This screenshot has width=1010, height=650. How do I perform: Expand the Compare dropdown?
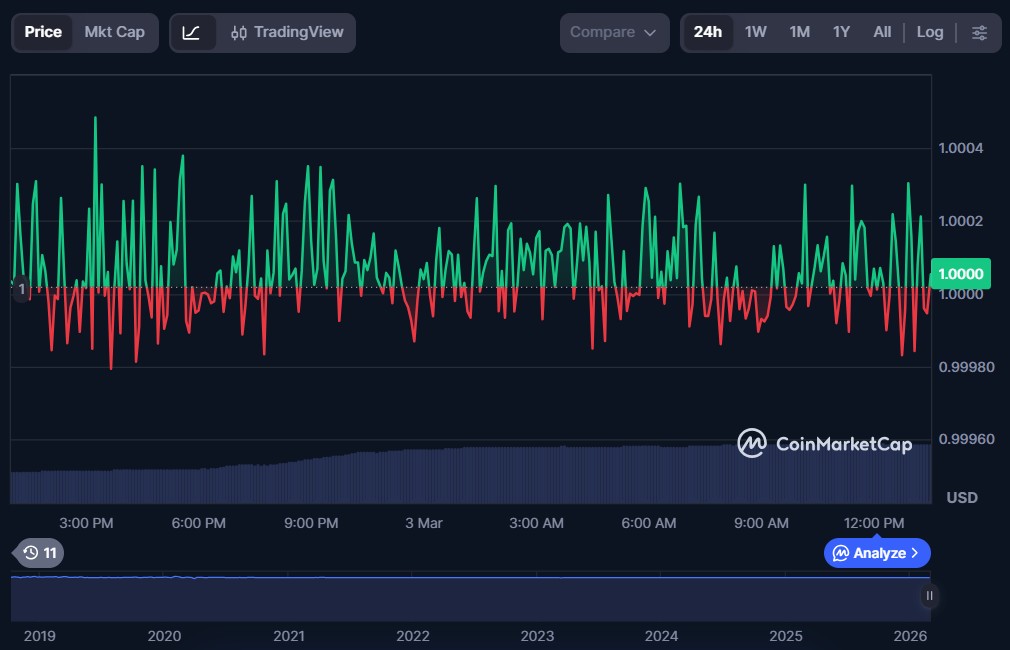click(x=613, y=32)
